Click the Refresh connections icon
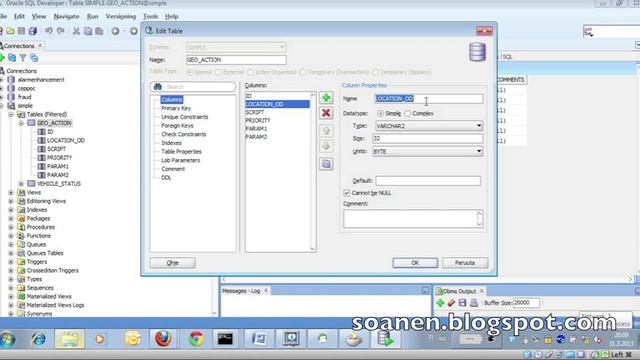The height and width of the screenshot is (360, 640). (12, 58)
